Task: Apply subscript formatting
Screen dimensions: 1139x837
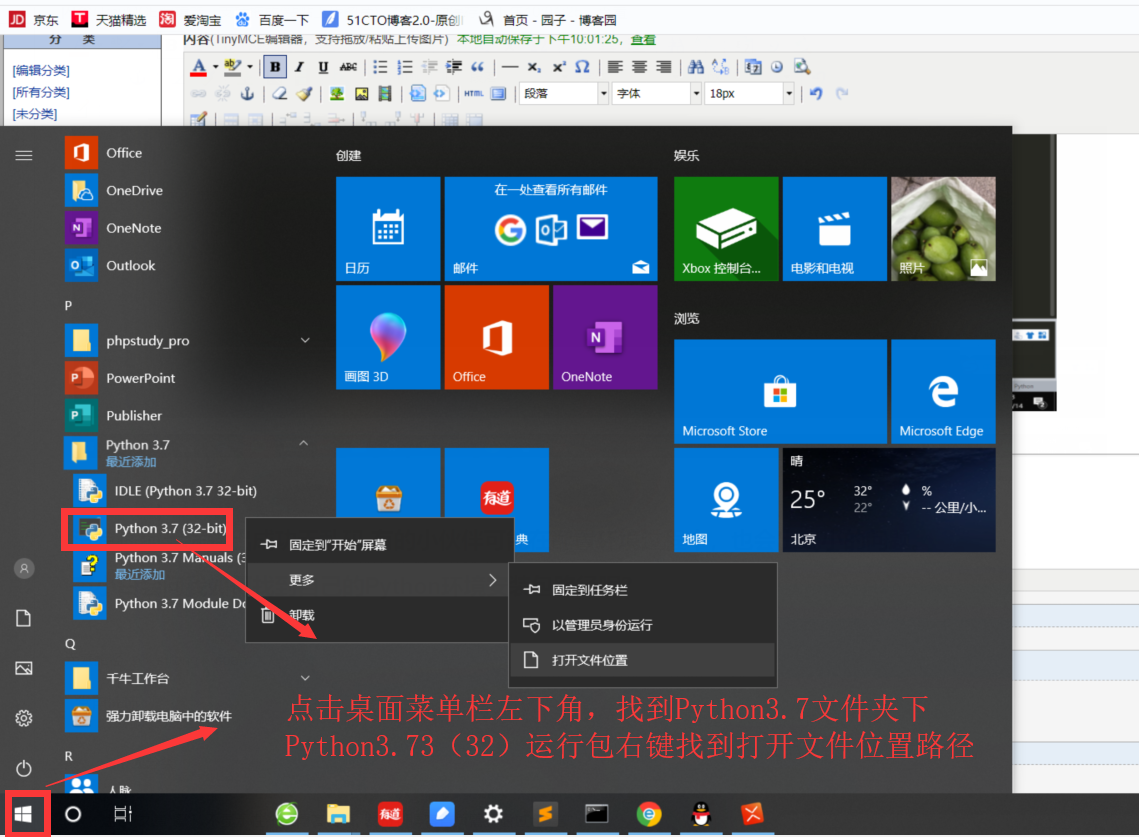Action: coord(534,67)
